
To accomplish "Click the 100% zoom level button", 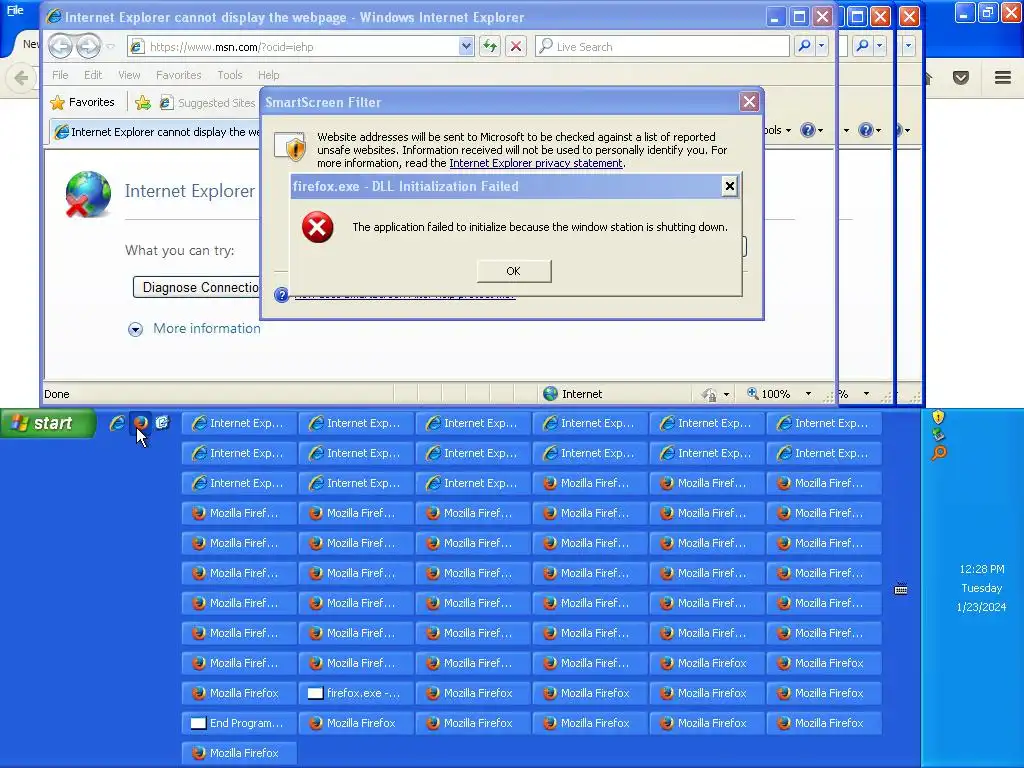I will (769, 394).
